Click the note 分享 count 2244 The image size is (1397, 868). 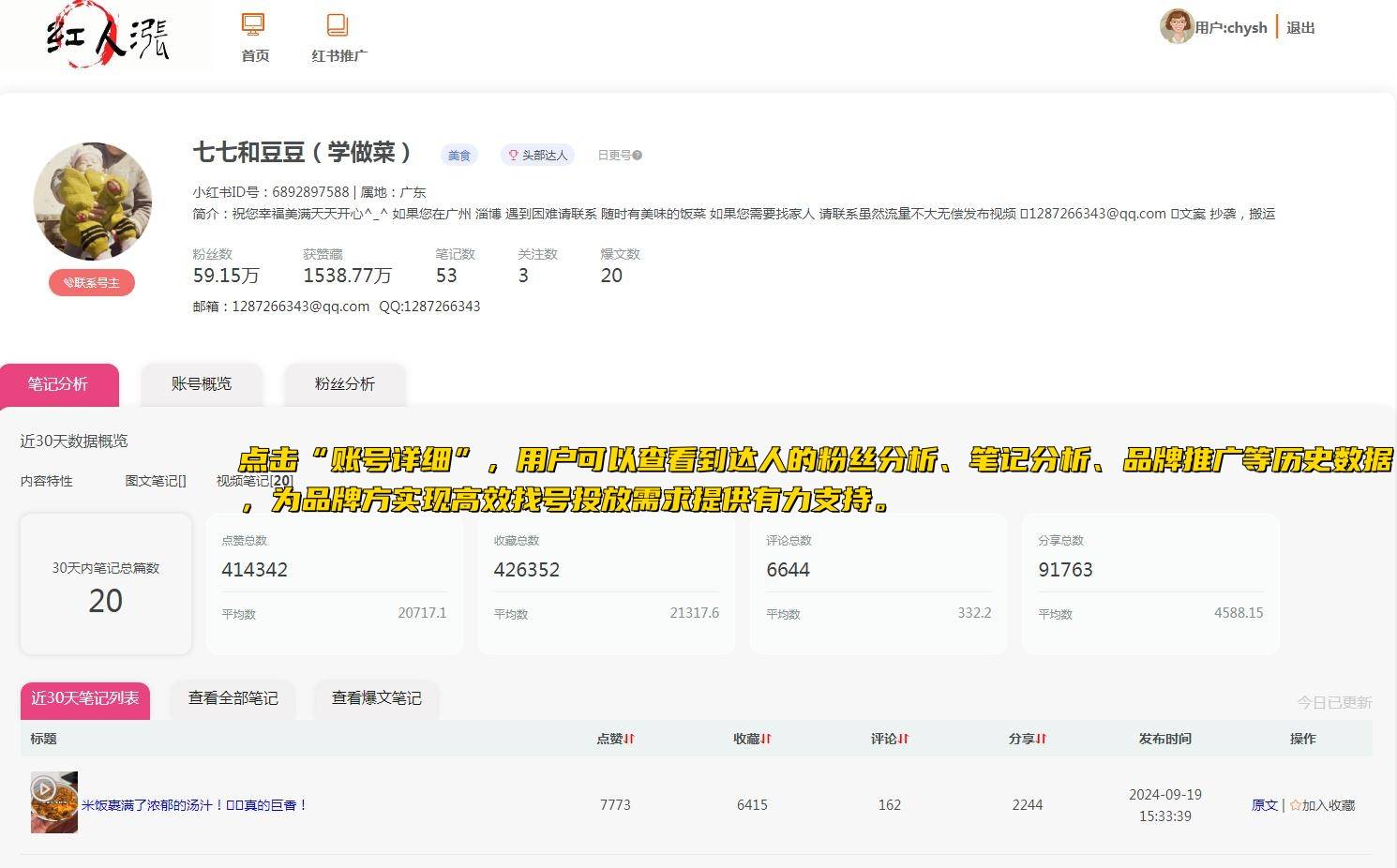(x=1028, y=805)
